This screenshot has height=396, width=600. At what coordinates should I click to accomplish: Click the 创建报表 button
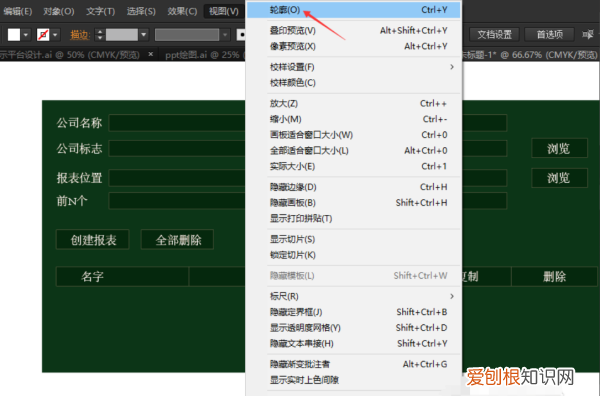click(93, 240)
